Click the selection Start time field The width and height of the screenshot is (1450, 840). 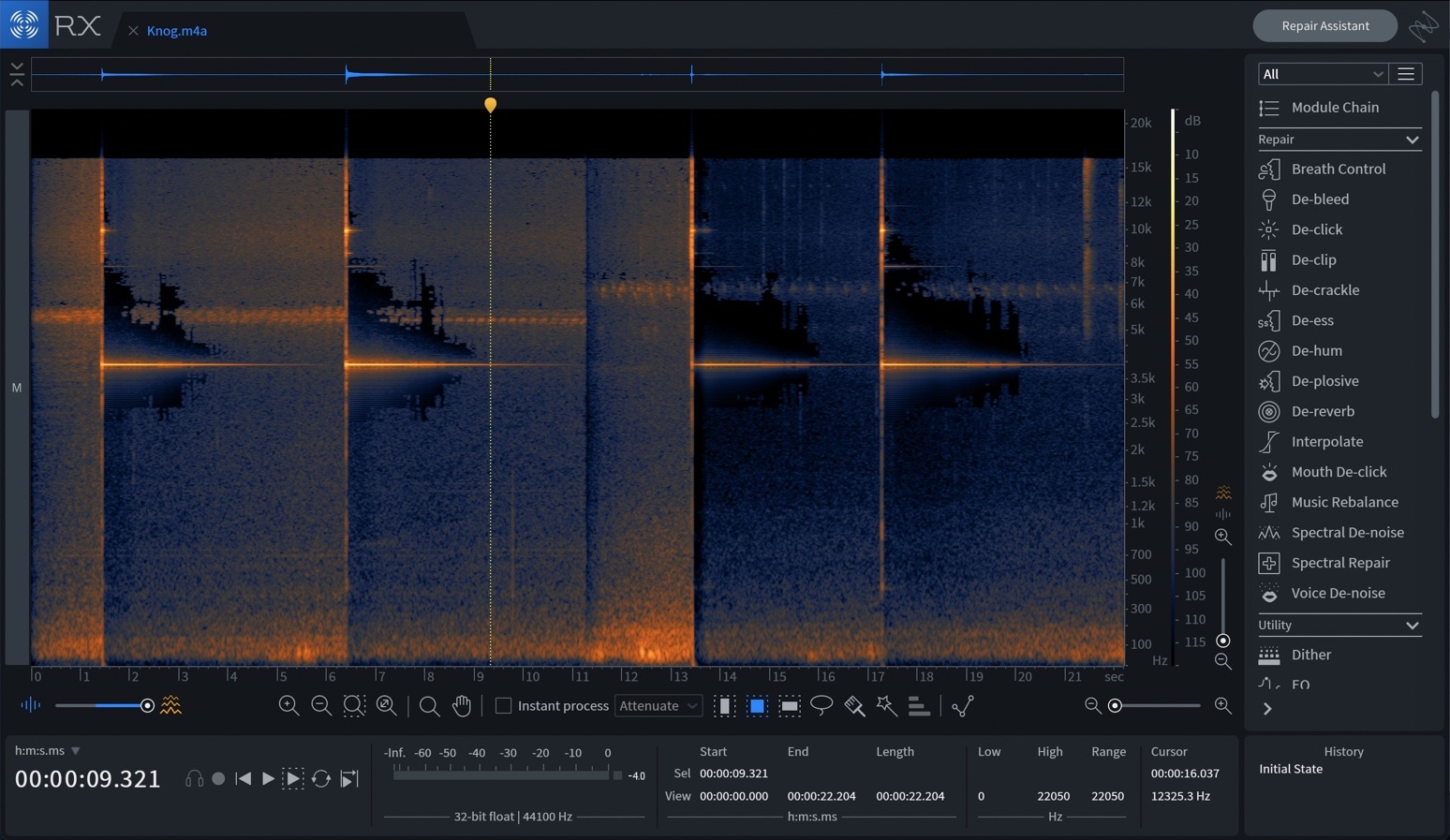click(733, 774)
